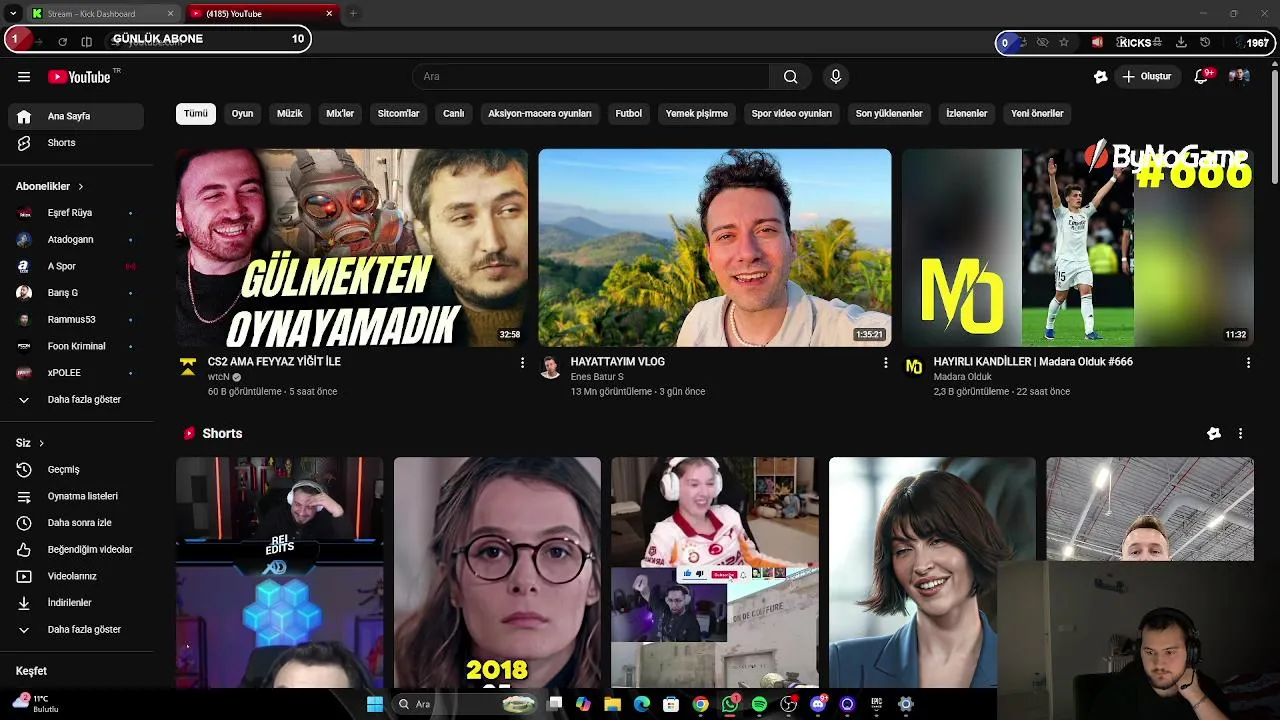1280x720 pixels.
Task: Select the Mix'ler filter chip
Action: pos(340,113)
